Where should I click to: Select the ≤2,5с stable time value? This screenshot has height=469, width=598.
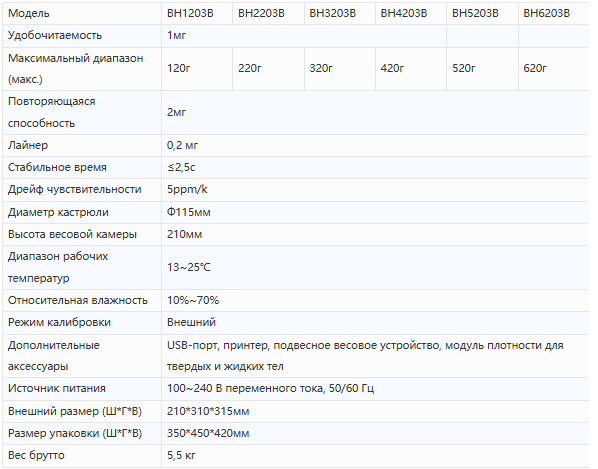click(x=181, y=167)
